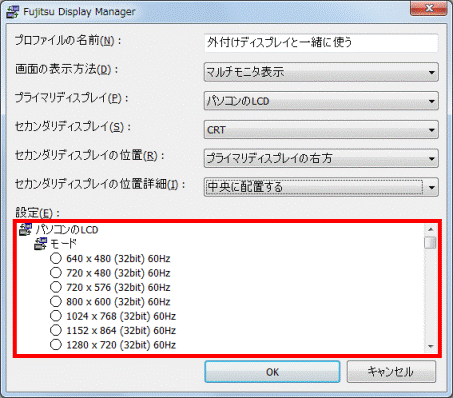Viewport: 453px width, 398px height.
Task: Click the キャンセル button
Action: tap(391, 372)
